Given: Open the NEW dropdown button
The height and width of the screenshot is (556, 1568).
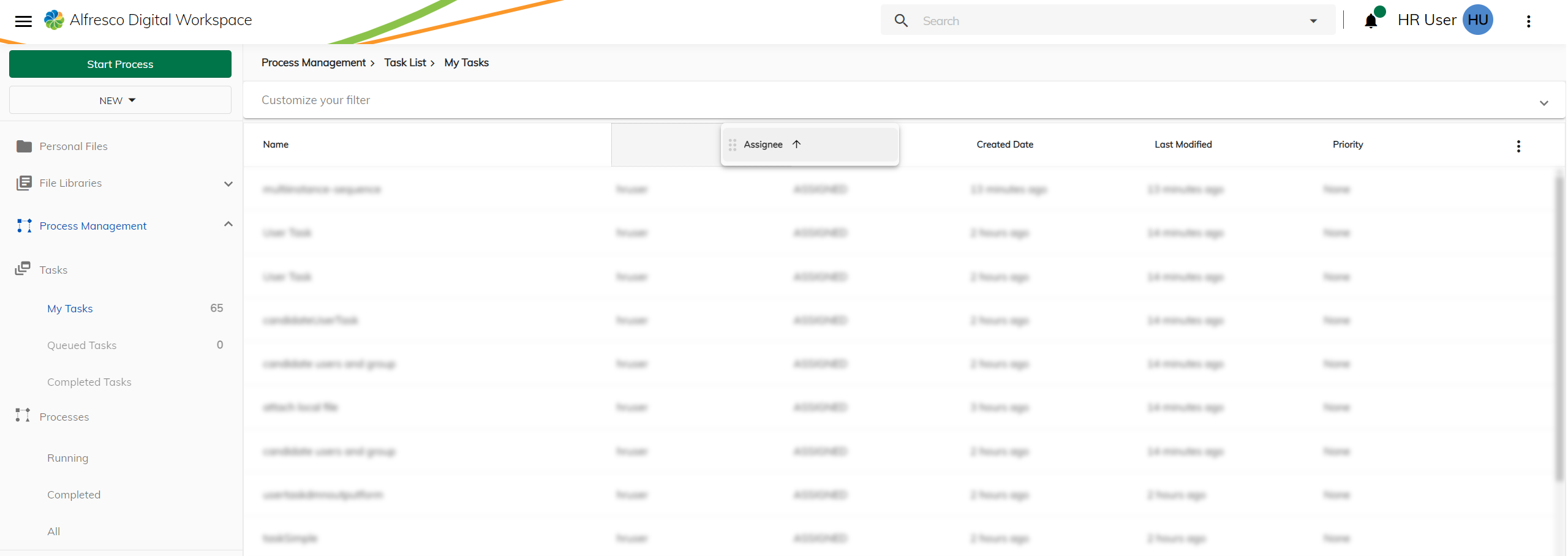Looking at the screenshot, I should point(120,100).
